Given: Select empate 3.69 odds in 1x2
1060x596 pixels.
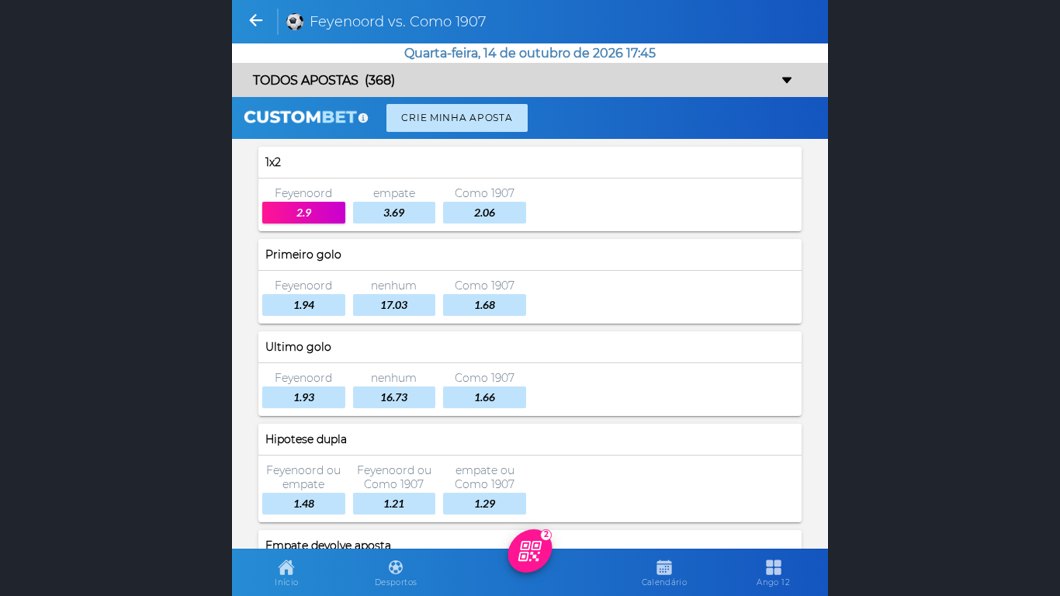Looking at the screenshot, I should point(394,213).
